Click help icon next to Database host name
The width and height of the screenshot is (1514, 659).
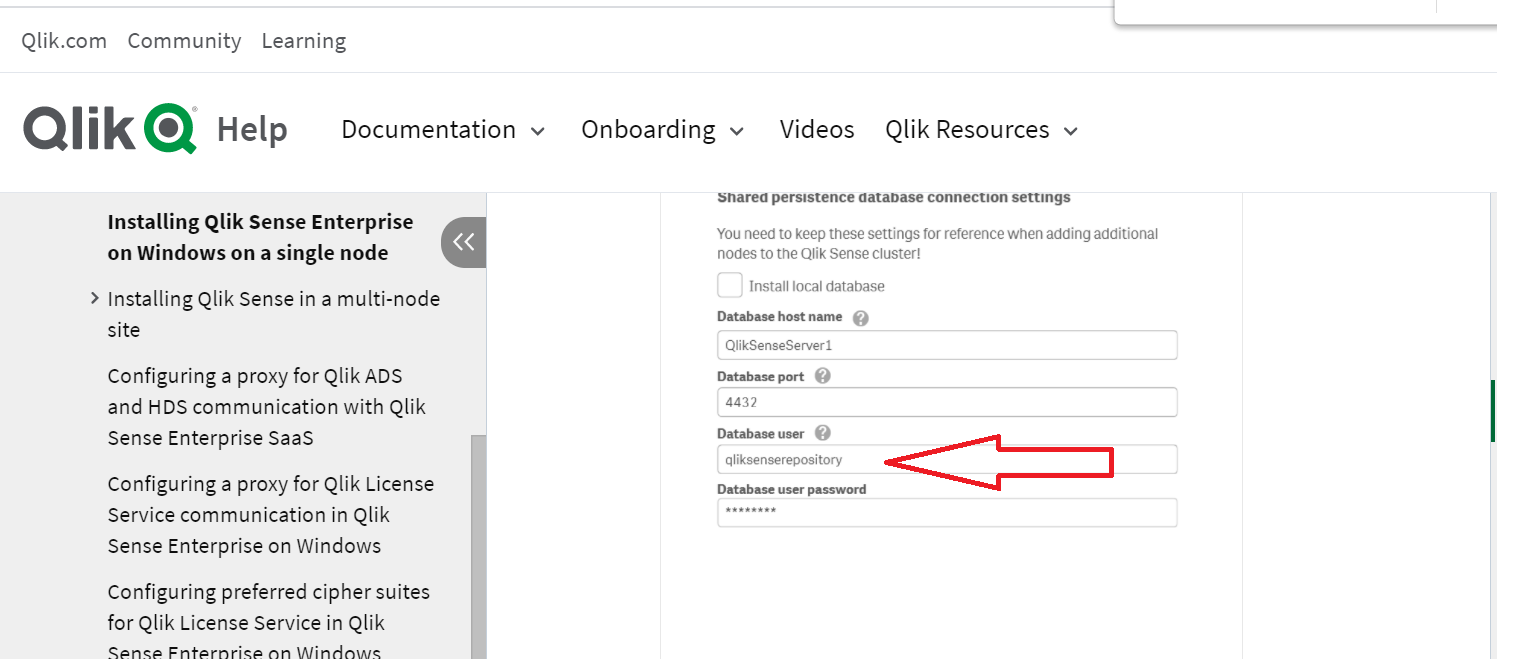tap(861, 318)
